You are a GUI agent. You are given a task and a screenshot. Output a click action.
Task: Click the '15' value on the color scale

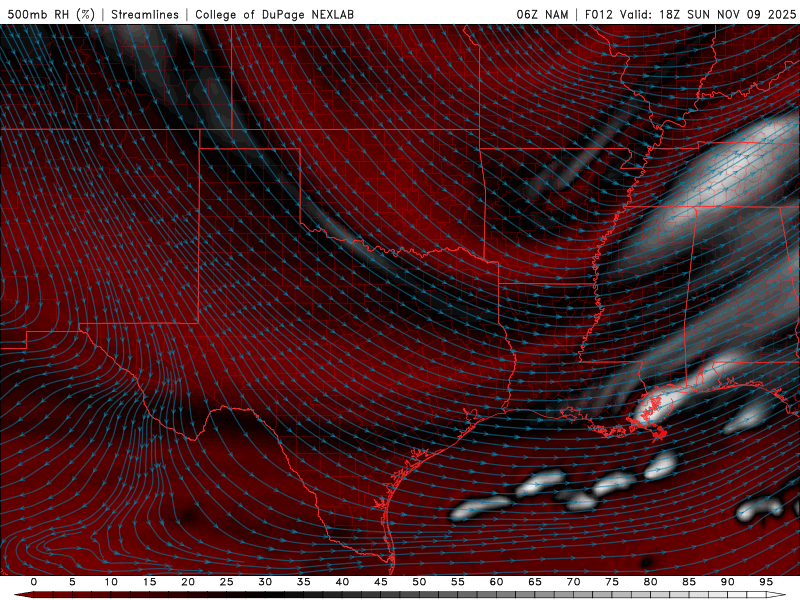(x=149, y=582)
